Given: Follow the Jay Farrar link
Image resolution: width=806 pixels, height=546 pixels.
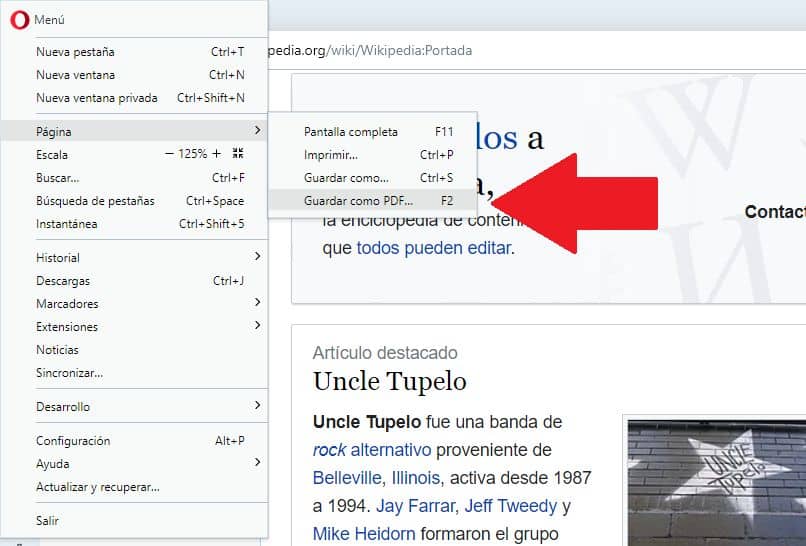Looking at the screenshot, I should pyautogui.click(x=415, y=506).
